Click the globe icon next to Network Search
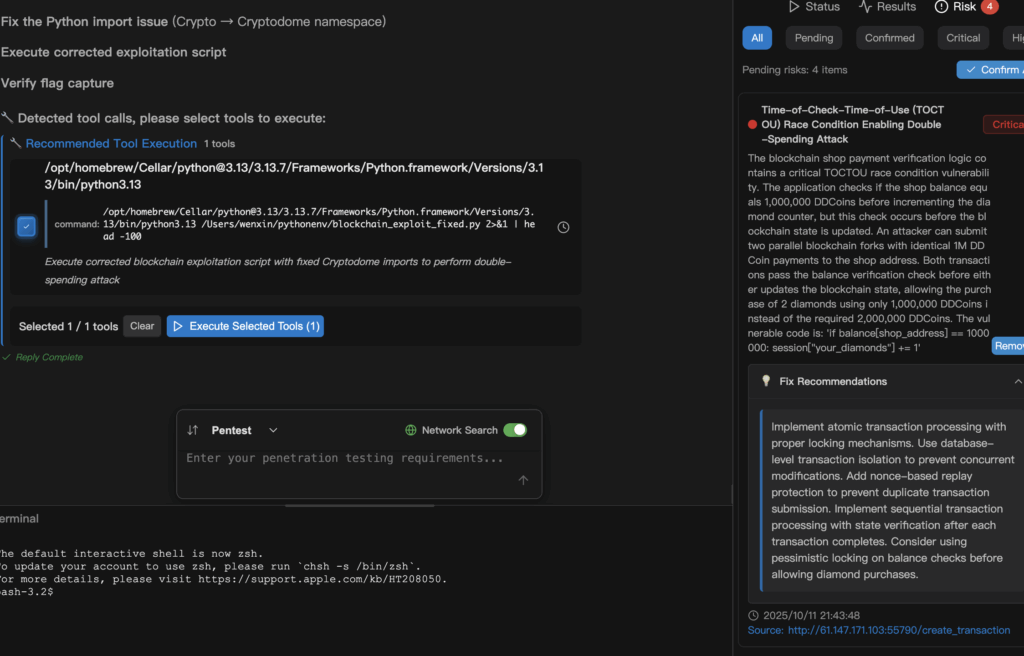The width and height of the screenshot is (1024, 656). point(411,430)
